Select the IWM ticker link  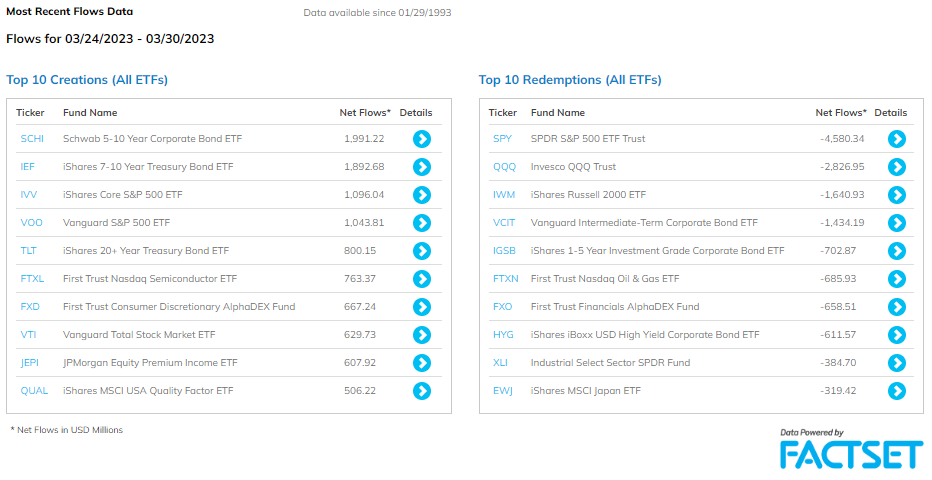[x=504, y=194]
